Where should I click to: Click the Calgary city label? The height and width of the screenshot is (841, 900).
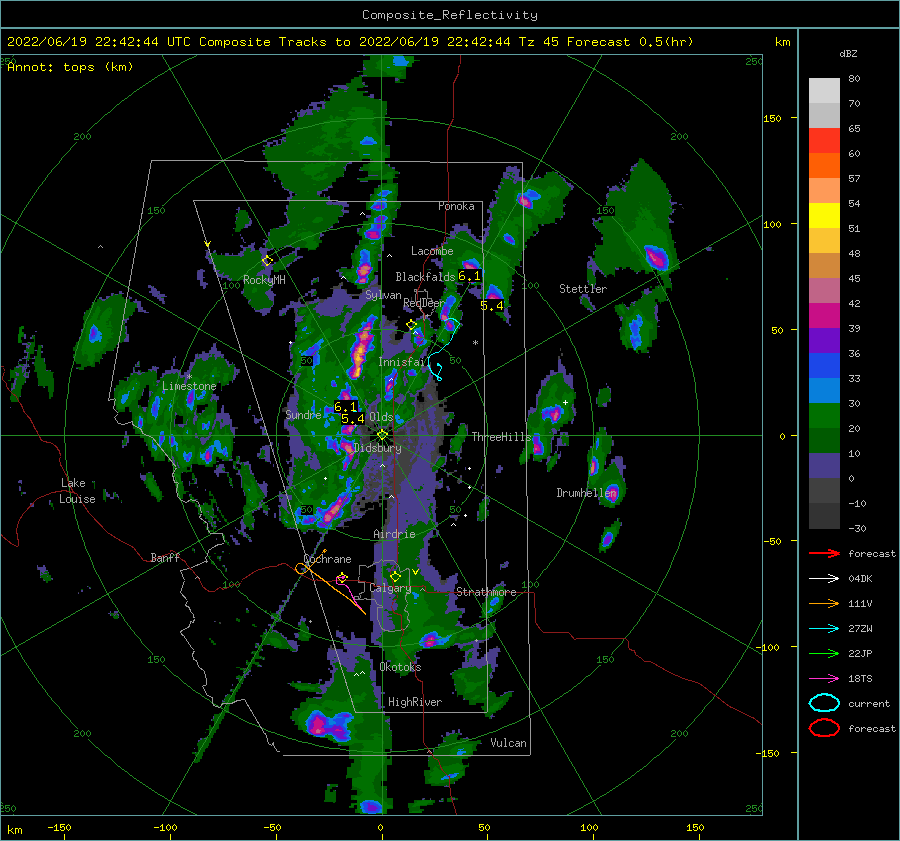click(x=390, y=588)
